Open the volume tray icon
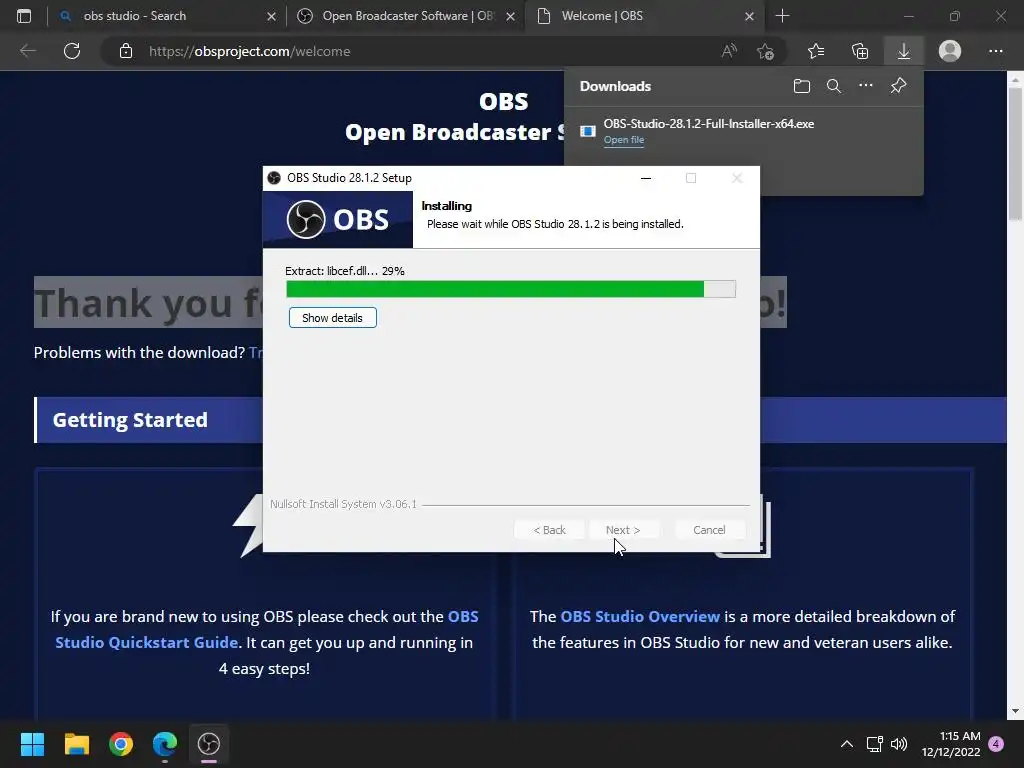 coord(899,744)
